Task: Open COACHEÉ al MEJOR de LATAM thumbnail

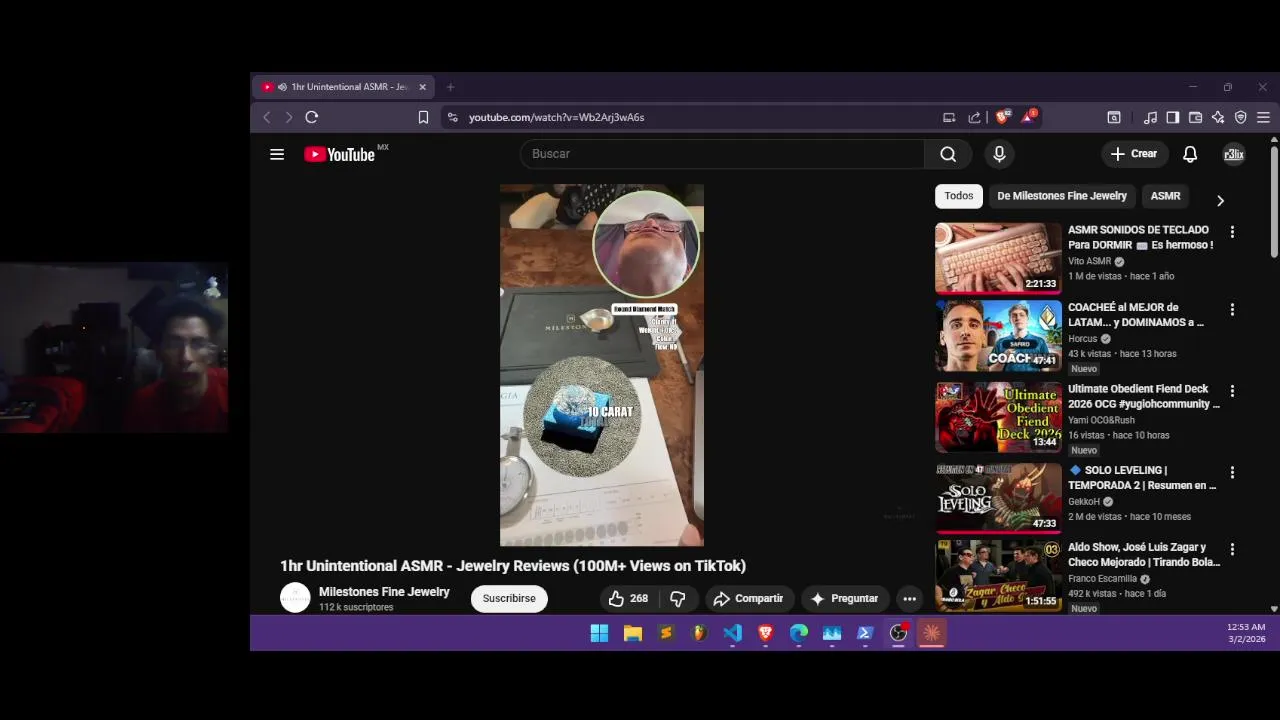Action: point(998,336)
